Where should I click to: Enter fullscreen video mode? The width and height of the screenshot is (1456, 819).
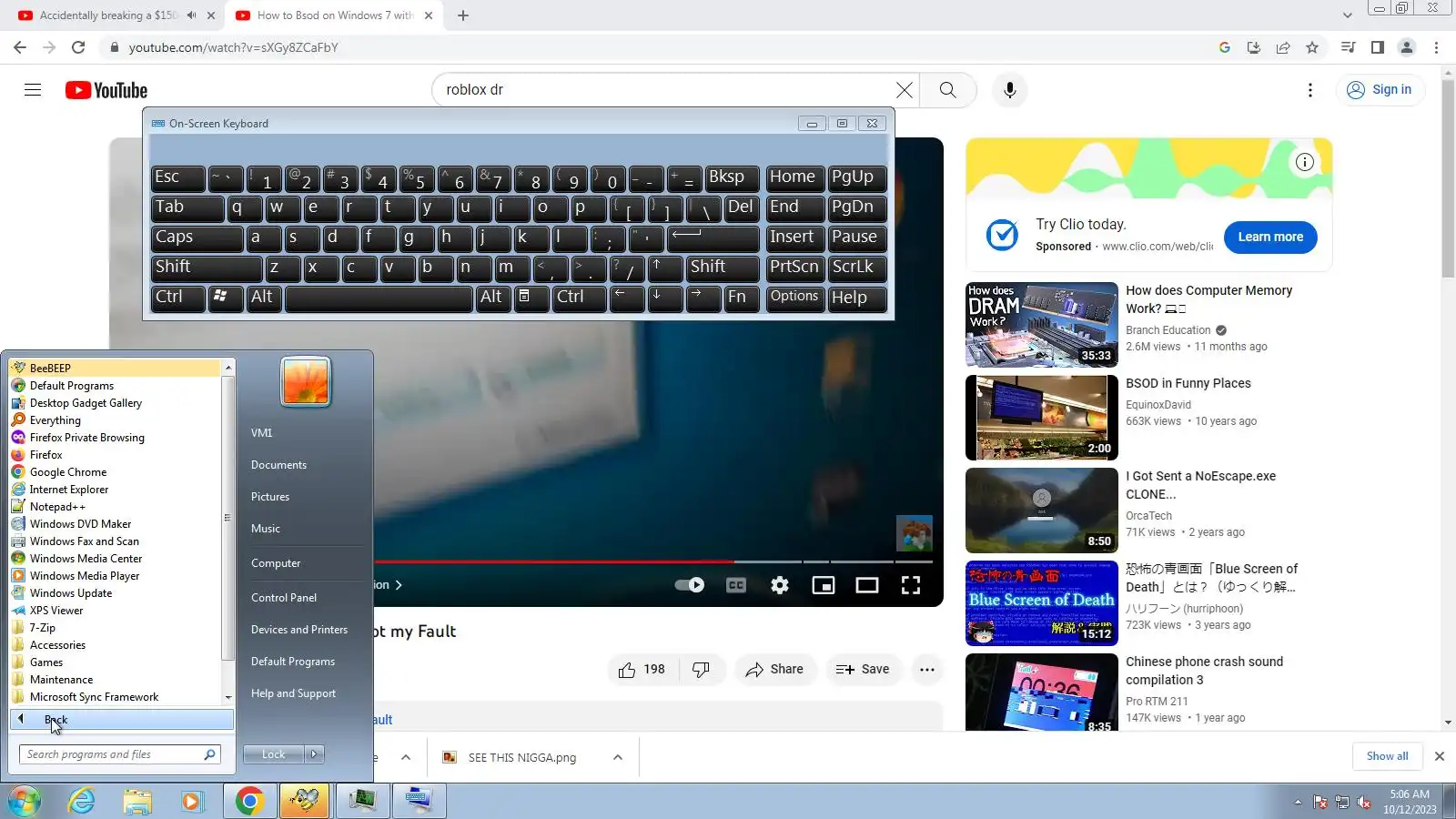coord(911,585)
